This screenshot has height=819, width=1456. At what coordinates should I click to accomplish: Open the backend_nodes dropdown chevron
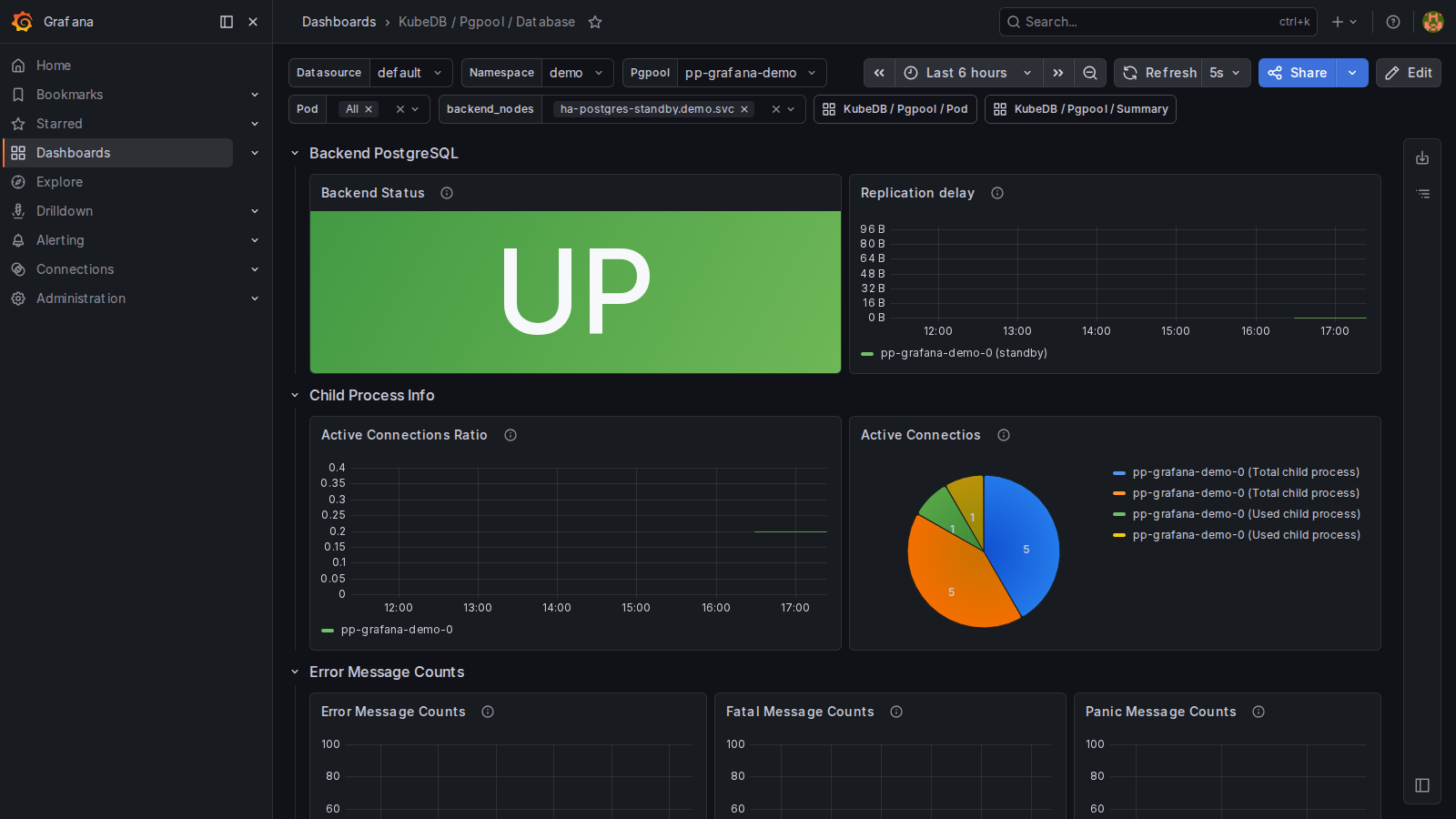tap(792, 109)
